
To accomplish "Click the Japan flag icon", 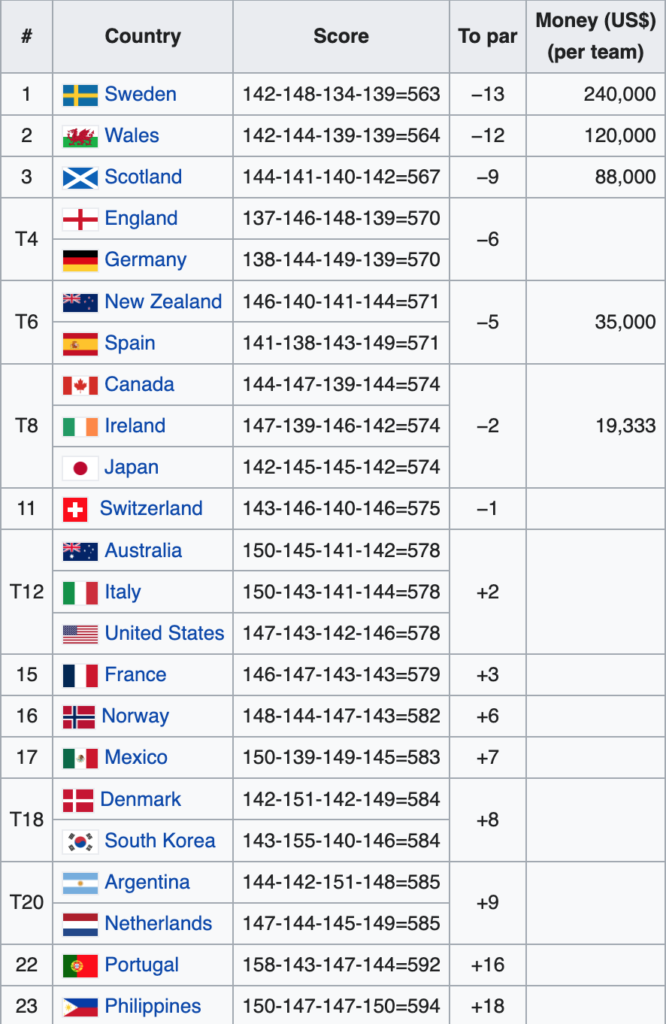I will click(x=80, y=468).
